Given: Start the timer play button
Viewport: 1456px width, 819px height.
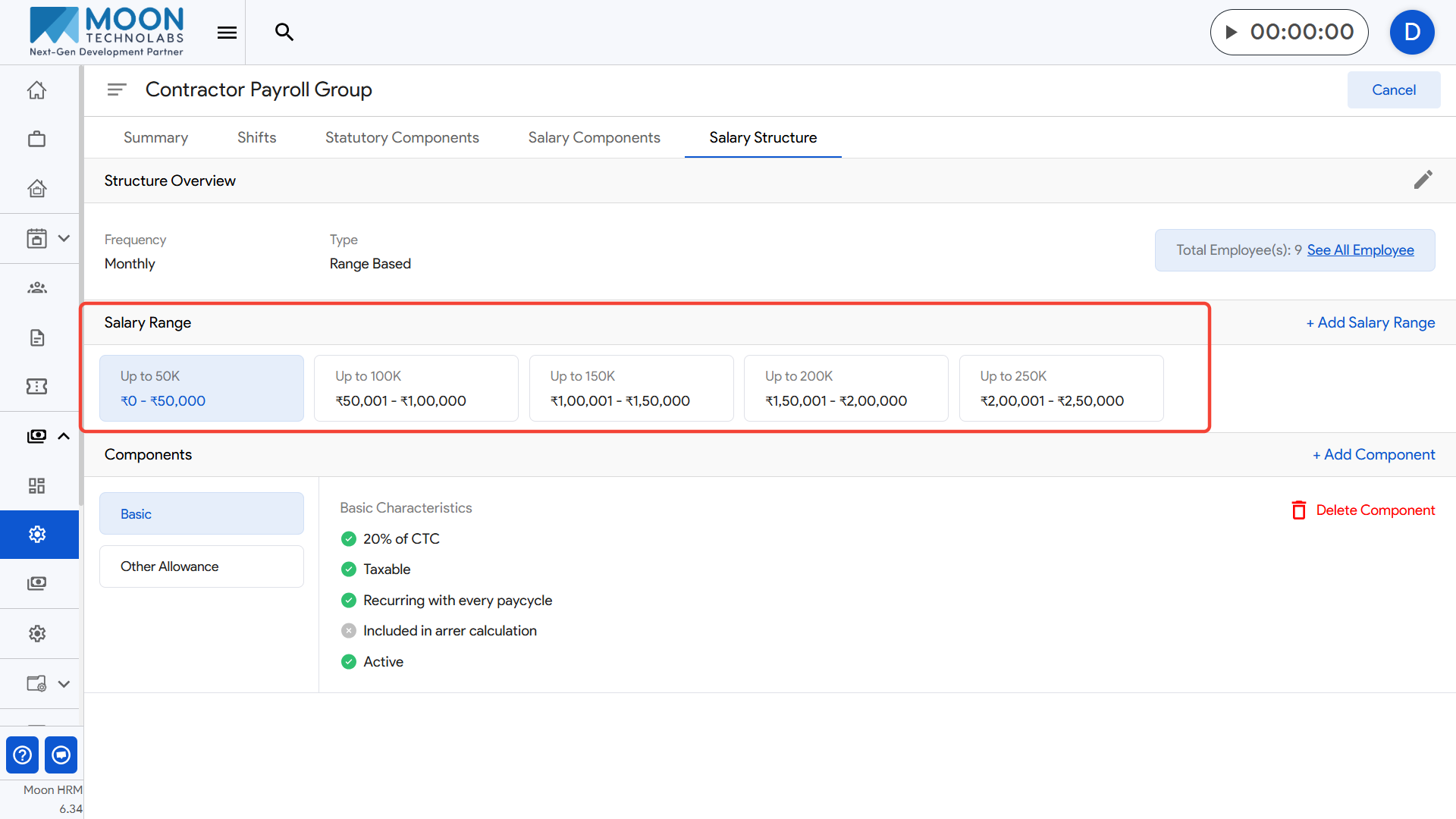Looking at the screenshot, I should [x=1232, y=32].
